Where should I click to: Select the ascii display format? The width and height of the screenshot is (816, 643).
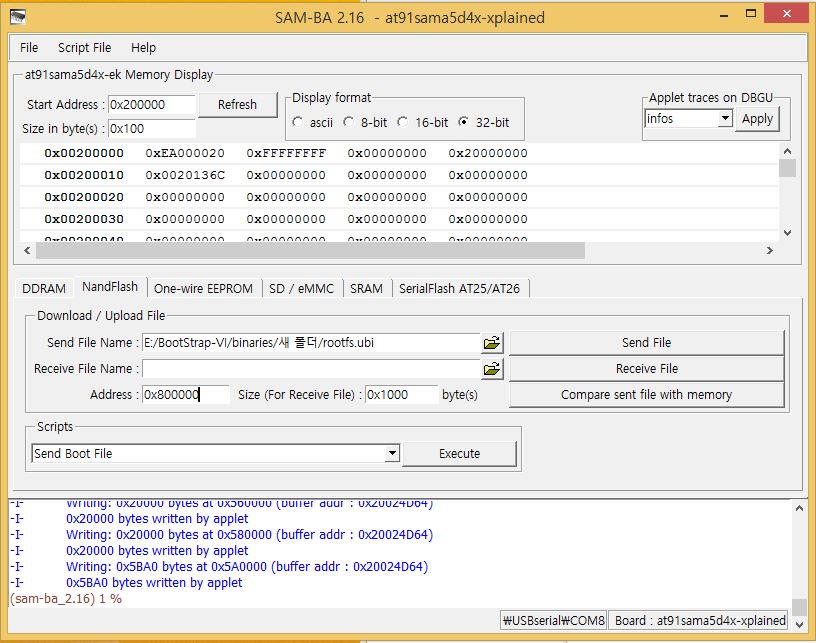[x=298, y=122]
